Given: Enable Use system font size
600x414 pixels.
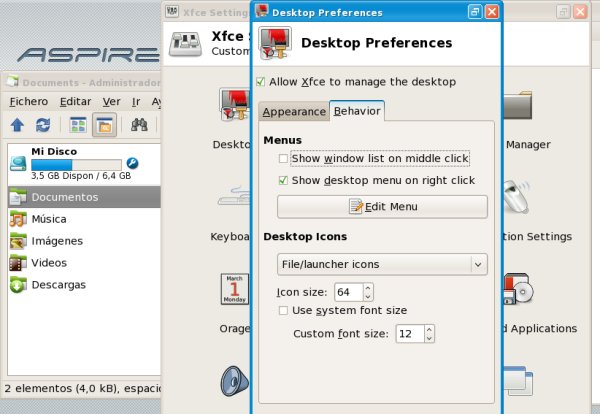Looking at the screenshot, I should 284,311.
